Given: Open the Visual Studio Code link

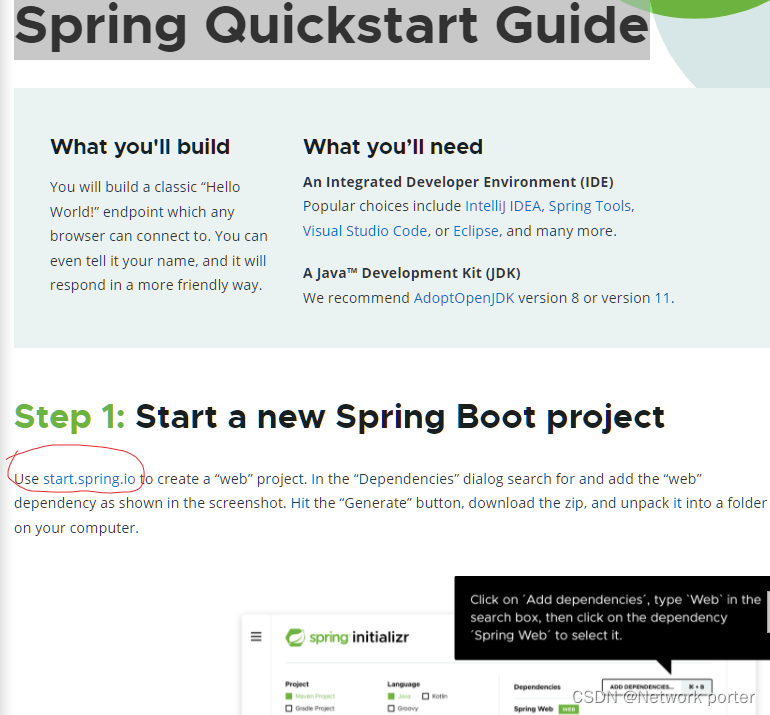Looking at the screenshot, I should (x=365, y=231).
